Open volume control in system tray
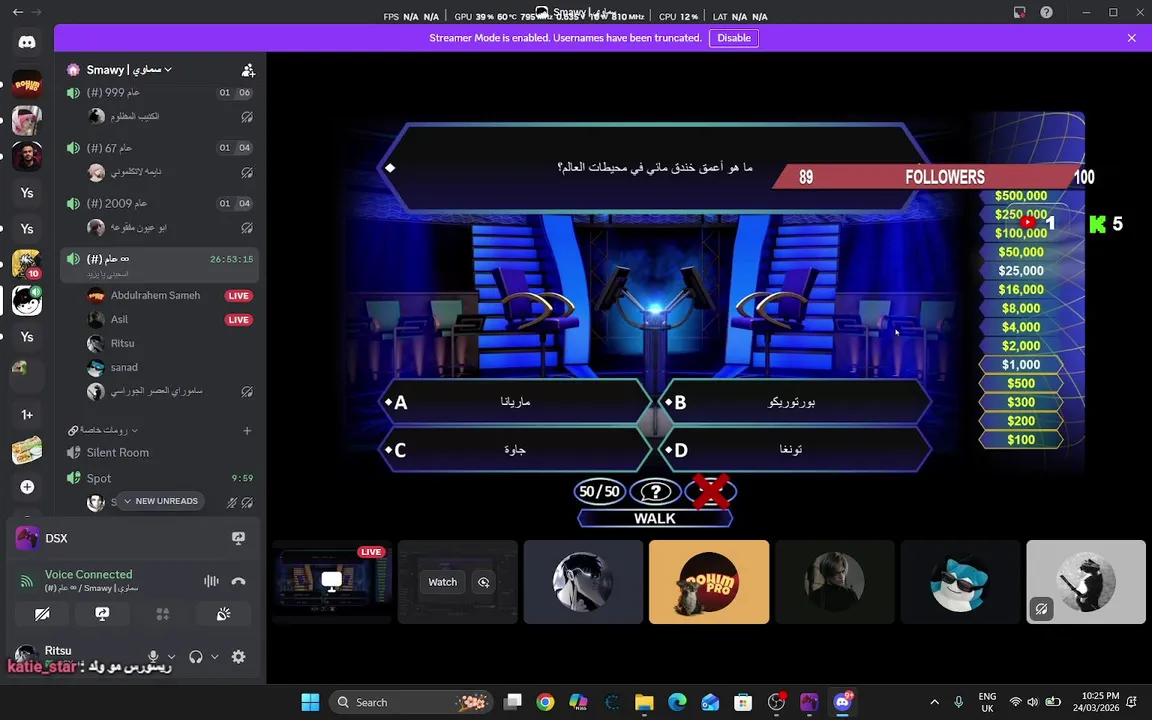Image resolution: width=1152 pixels, height=720 pixels. 1032,702
